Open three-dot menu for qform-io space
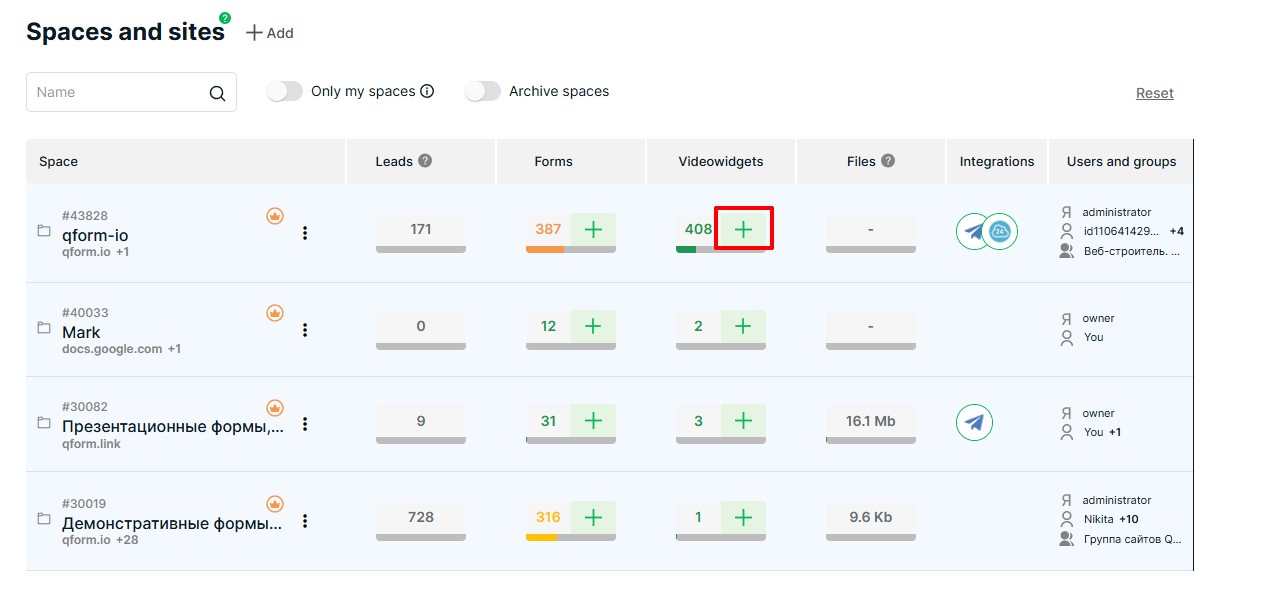 [305, 233]
